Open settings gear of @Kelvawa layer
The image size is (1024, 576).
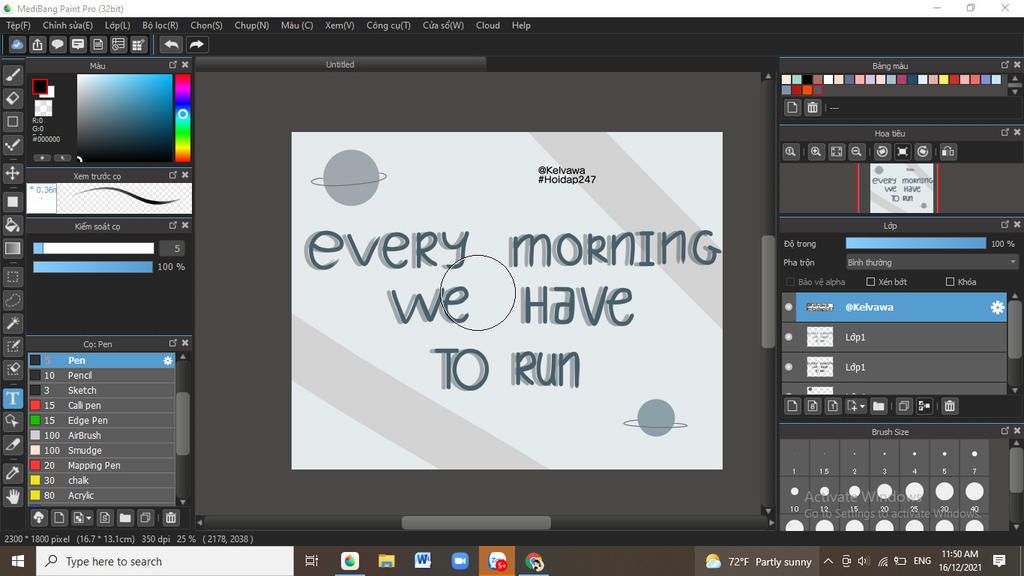997,308
